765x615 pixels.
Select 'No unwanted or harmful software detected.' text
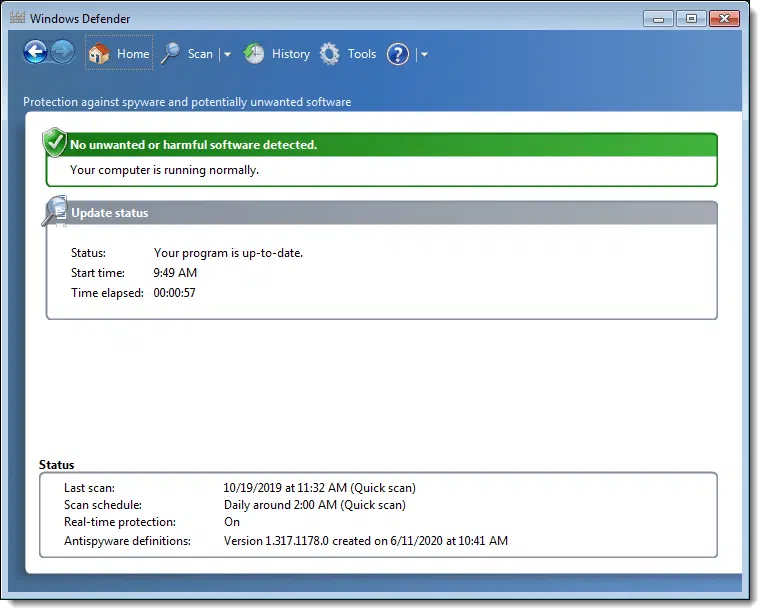coord(193,145)
